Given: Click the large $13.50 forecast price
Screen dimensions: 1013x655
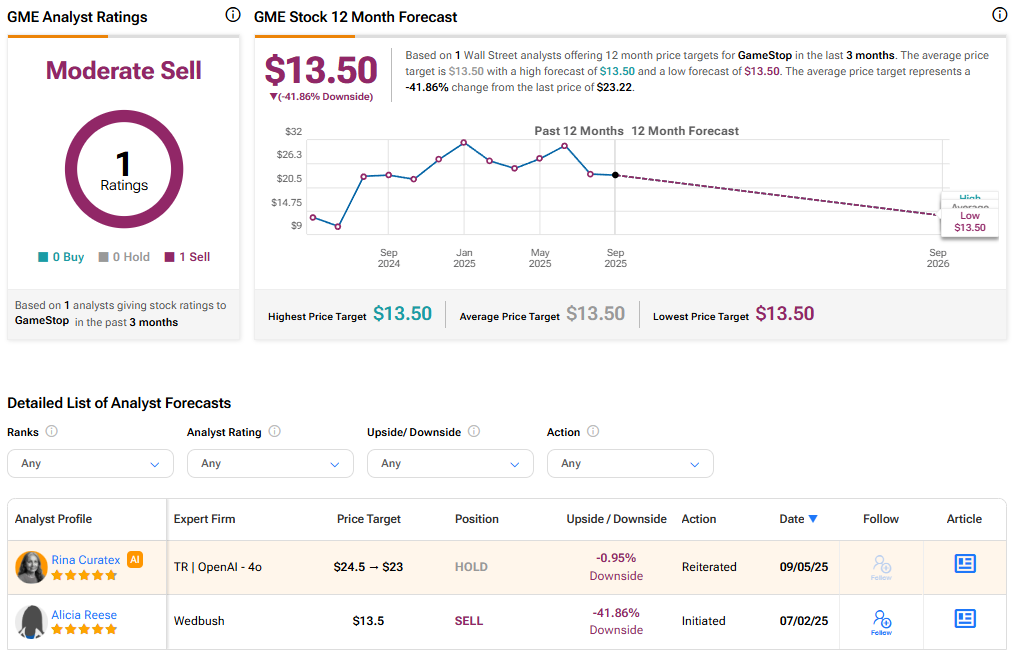Looking at the screenshot, I should pyautogui.click(x=321, y=70).
